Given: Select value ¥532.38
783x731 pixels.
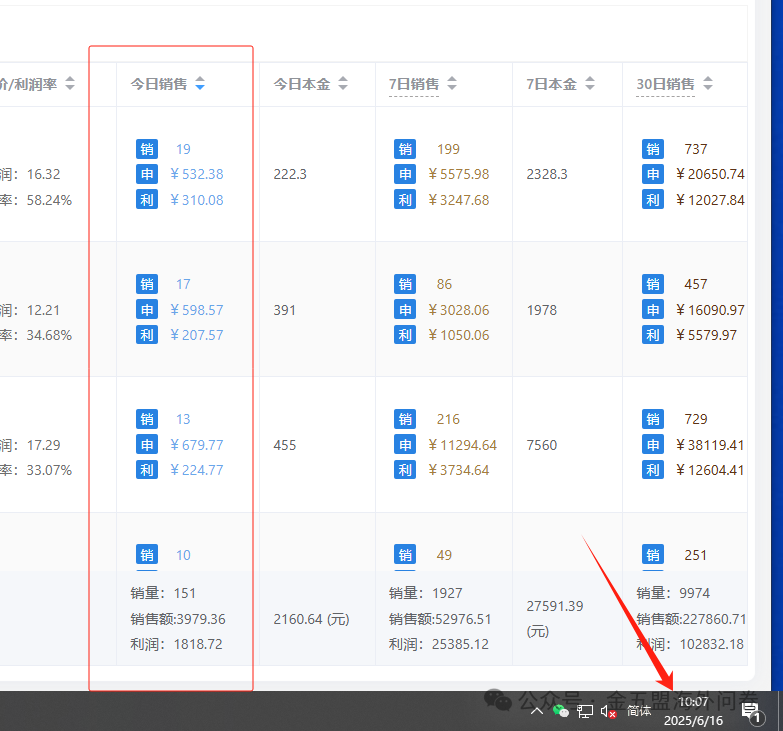Looking at the screenshot, I should coord(197,174).
